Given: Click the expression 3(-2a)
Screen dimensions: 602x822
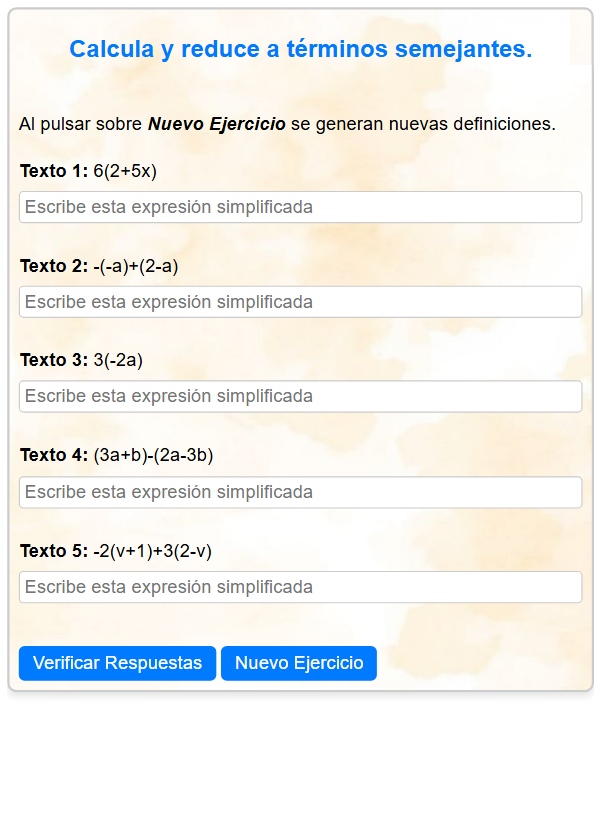Looking at the screenshot, I should pyautogui.click(x=118, y=361).
